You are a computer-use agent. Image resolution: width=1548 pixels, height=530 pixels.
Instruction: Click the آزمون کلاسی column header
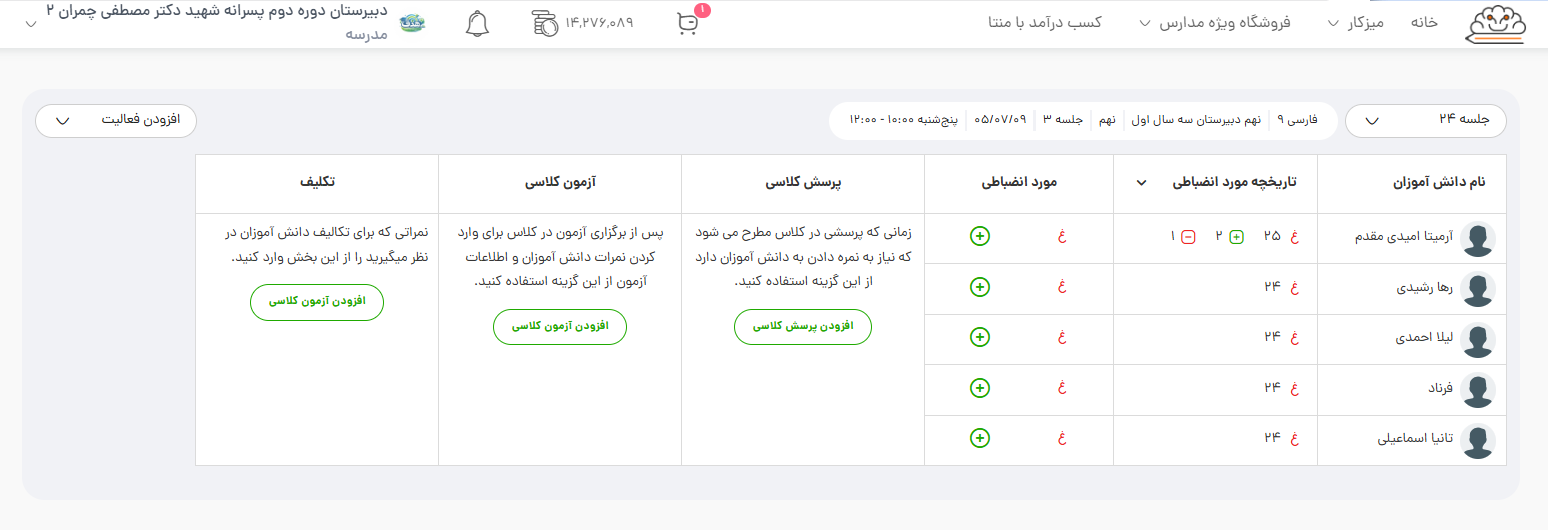(560, 183)
